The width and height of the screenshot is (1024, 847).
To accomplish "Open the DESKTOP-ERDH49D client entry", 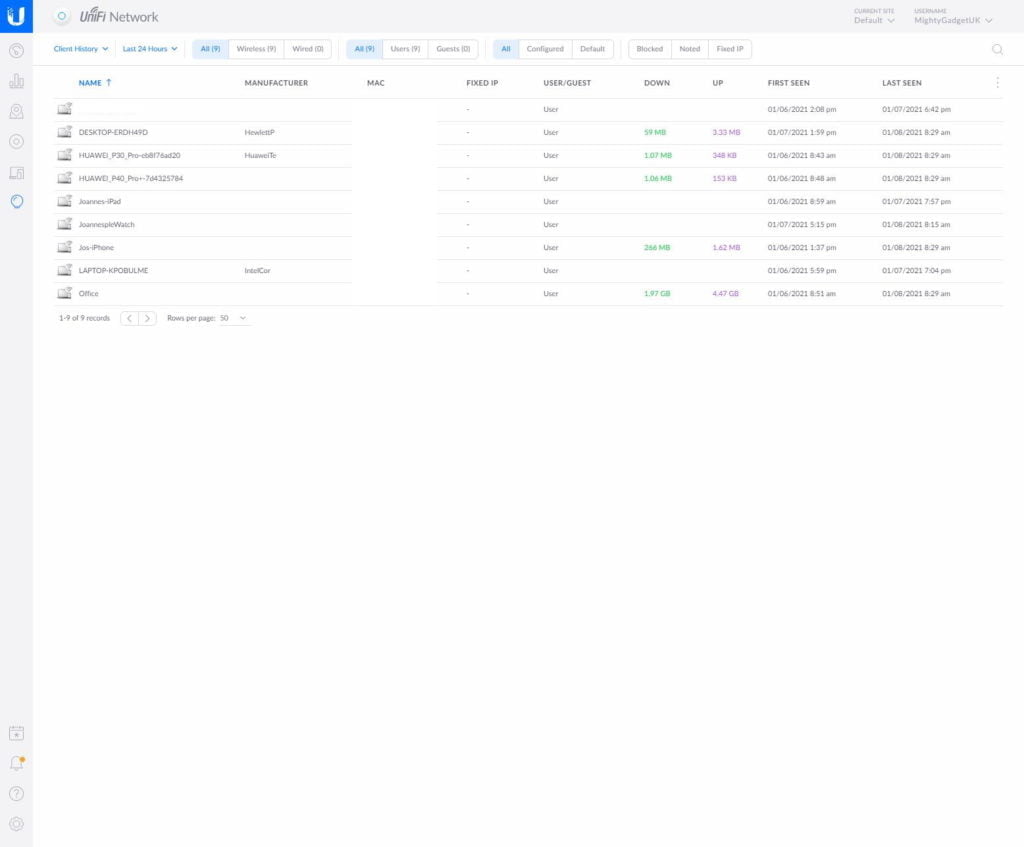I will pyautogui.click(x=113, y=132).
